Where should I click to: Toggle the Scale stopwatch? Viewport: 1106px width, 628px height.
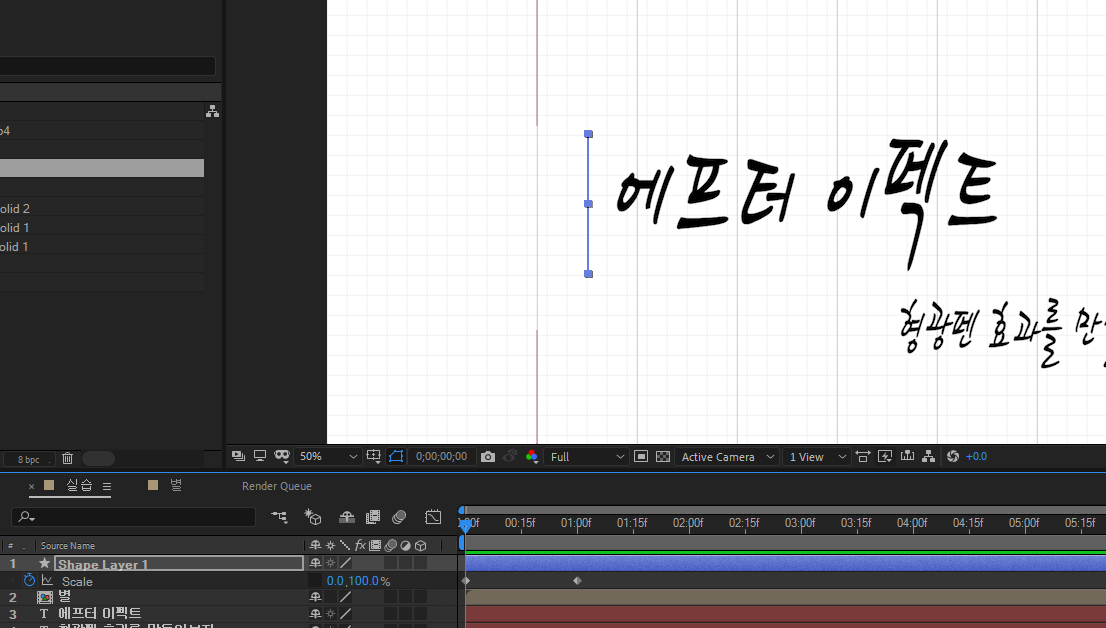coord(30,580)
